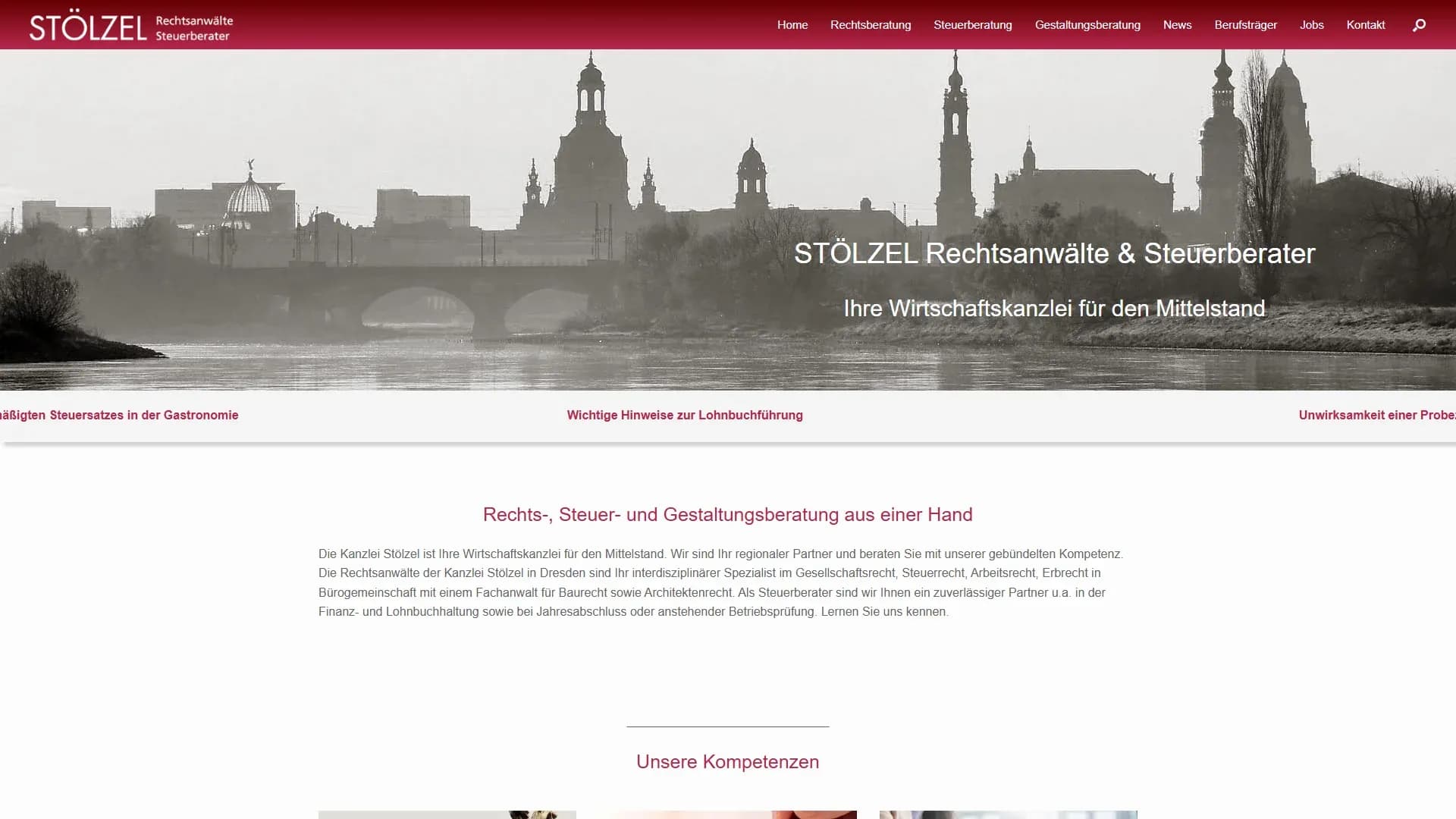Go to the Jobs page
The width and height of the screenshot is (1456, 819).
(x=1311, y=24)
